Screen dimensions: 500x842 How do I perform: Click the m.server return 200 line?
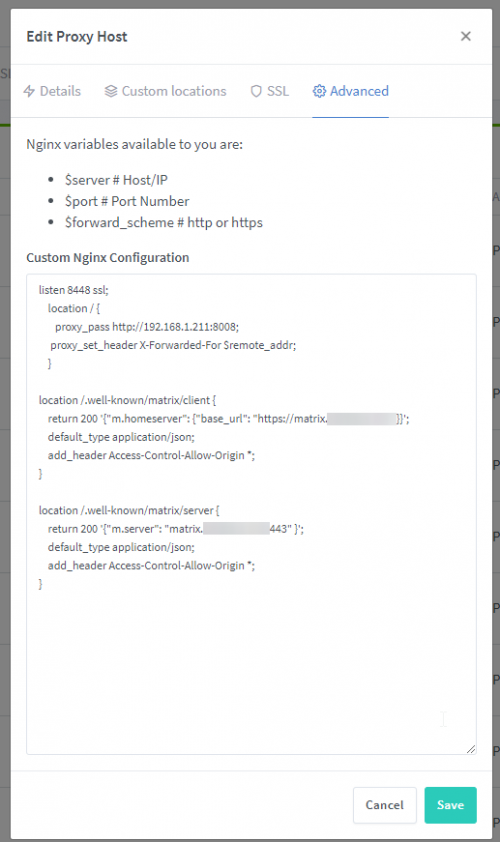[176, 528]
